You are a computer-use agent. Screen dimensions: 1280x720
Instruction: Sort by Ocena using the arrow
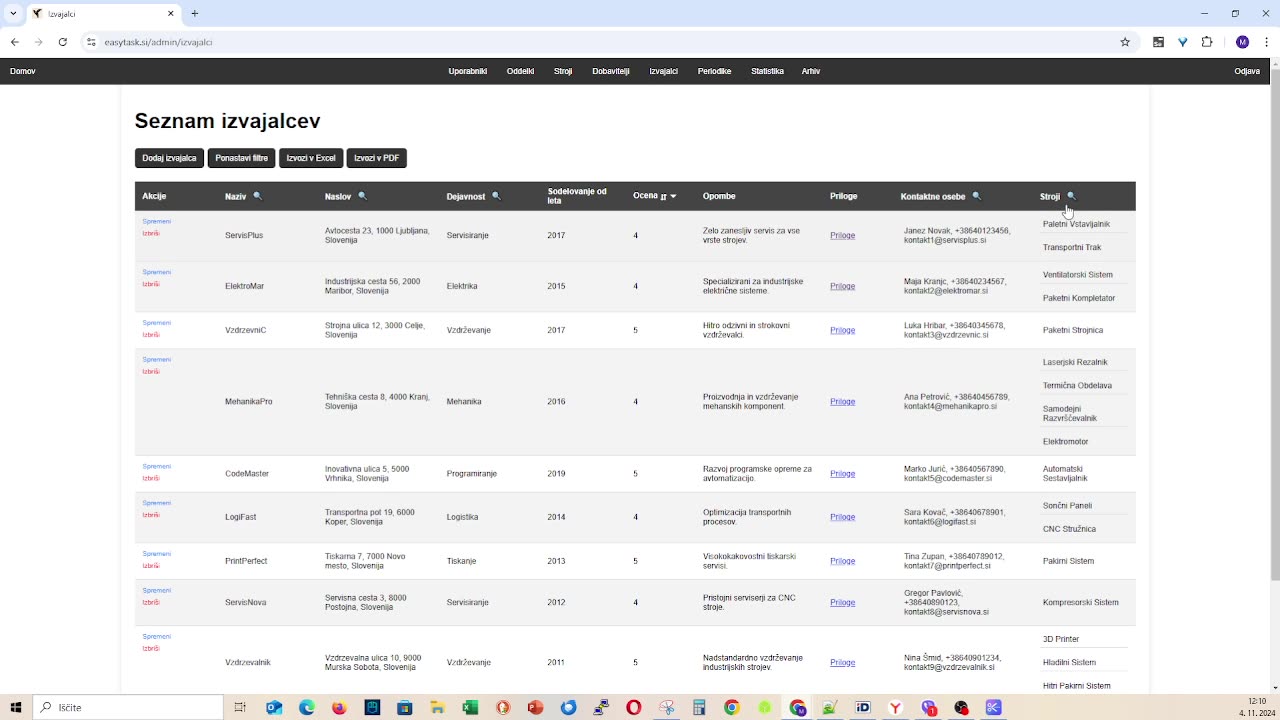coord(673,196)
